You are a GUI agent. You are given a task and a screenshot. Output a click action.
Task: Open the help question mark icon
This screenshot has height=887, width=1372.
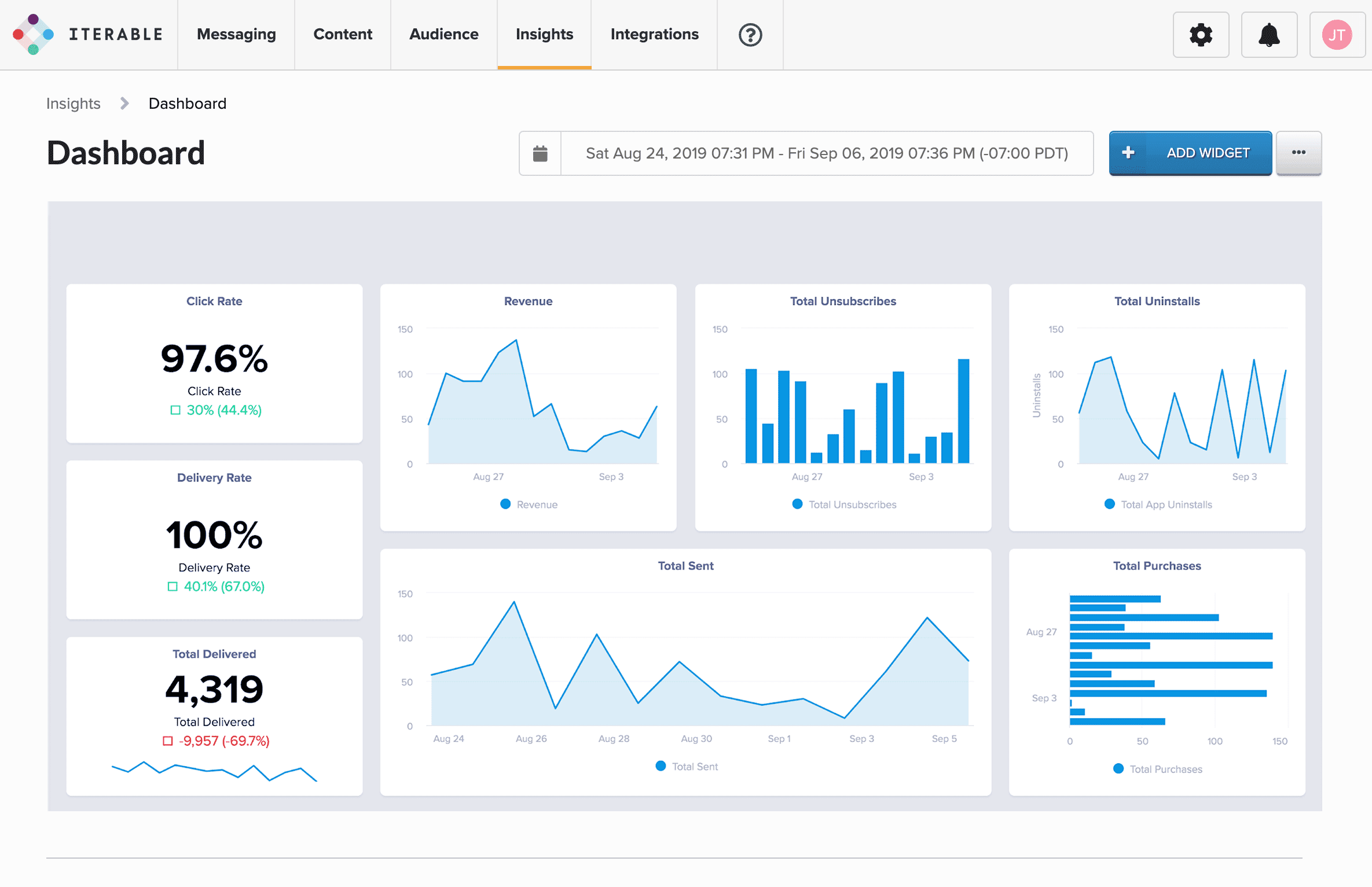pos(750,35)
